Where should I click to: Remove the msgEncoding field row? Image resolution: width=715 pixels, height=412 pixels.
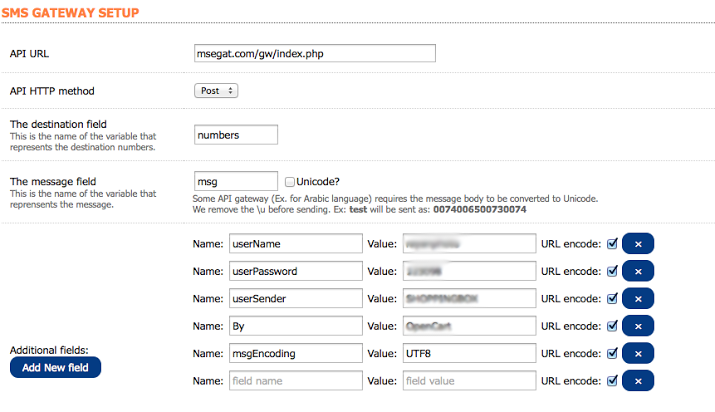click(637, 353)
